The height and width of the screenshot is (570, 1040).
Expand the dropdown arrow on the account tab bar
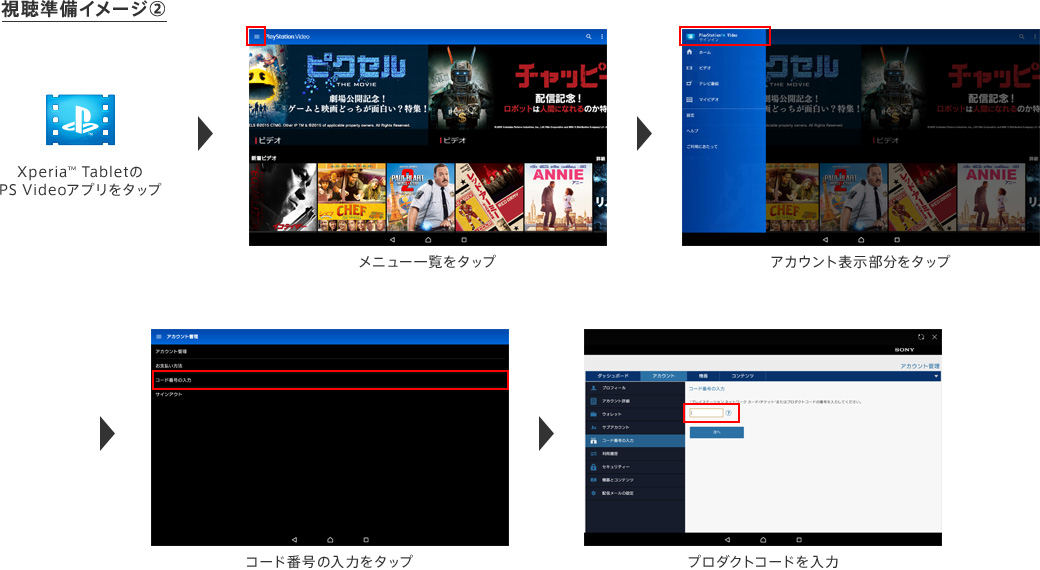click(936, 376)
